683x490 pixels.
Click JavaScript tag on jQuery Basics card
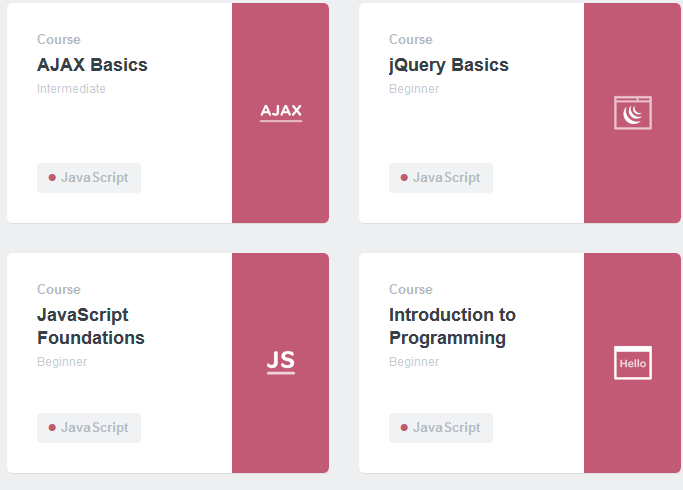tap(441, 178)
